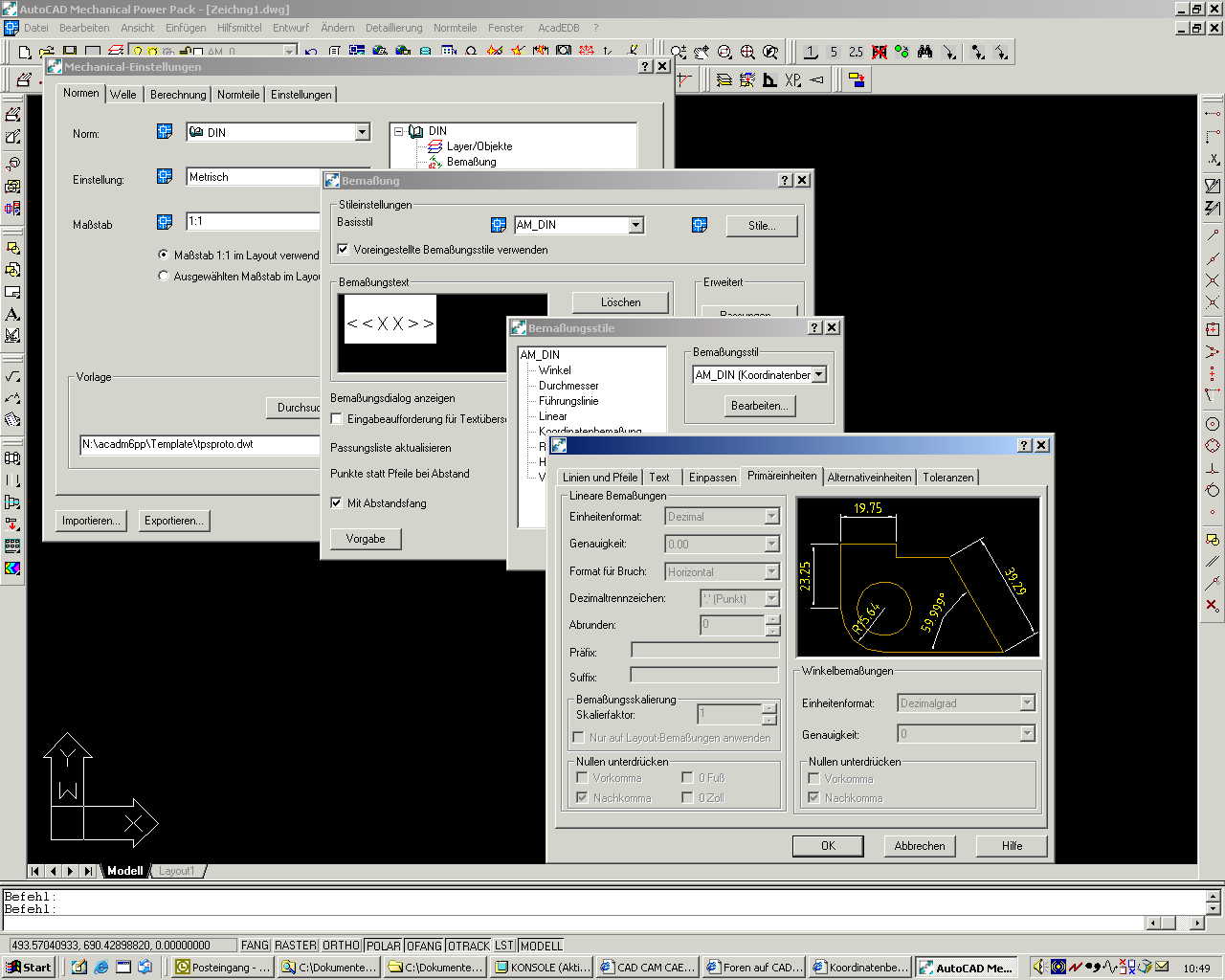Open Bemaßungsstil AM_DIN Koordinatenbemaßung dropdown

(x=819, y=375)
